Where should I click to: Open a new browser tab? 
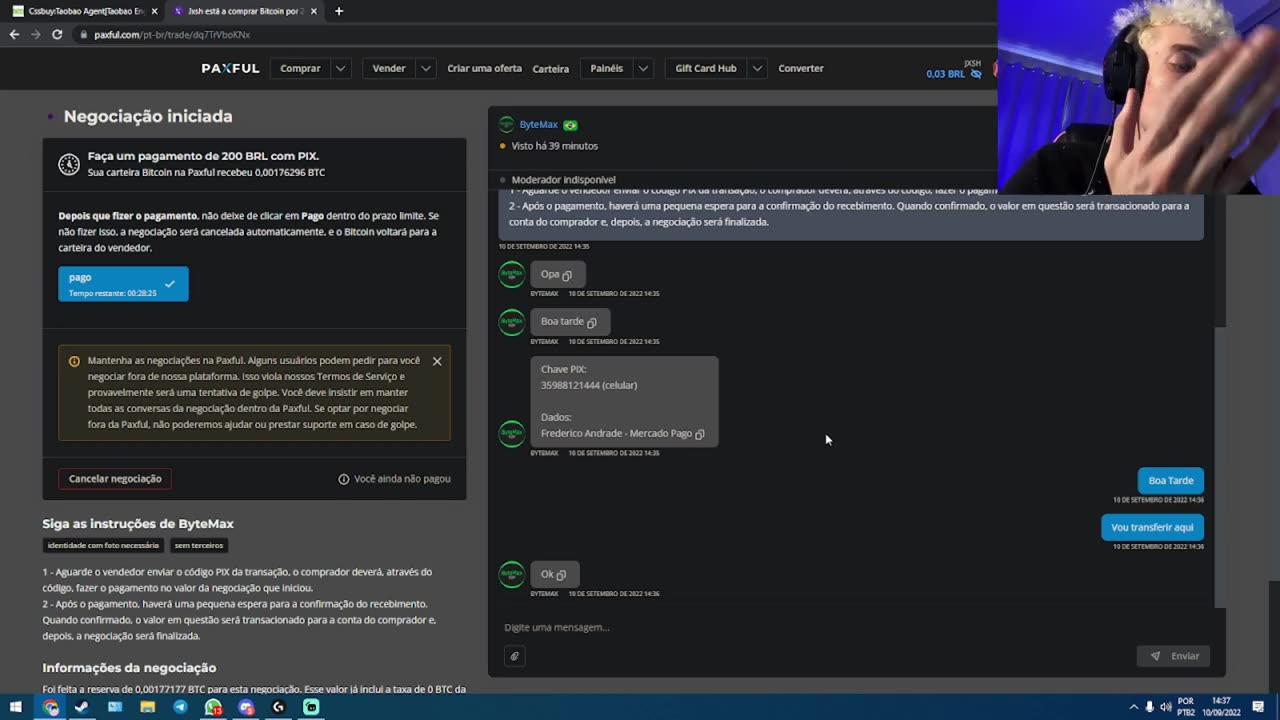339,11
